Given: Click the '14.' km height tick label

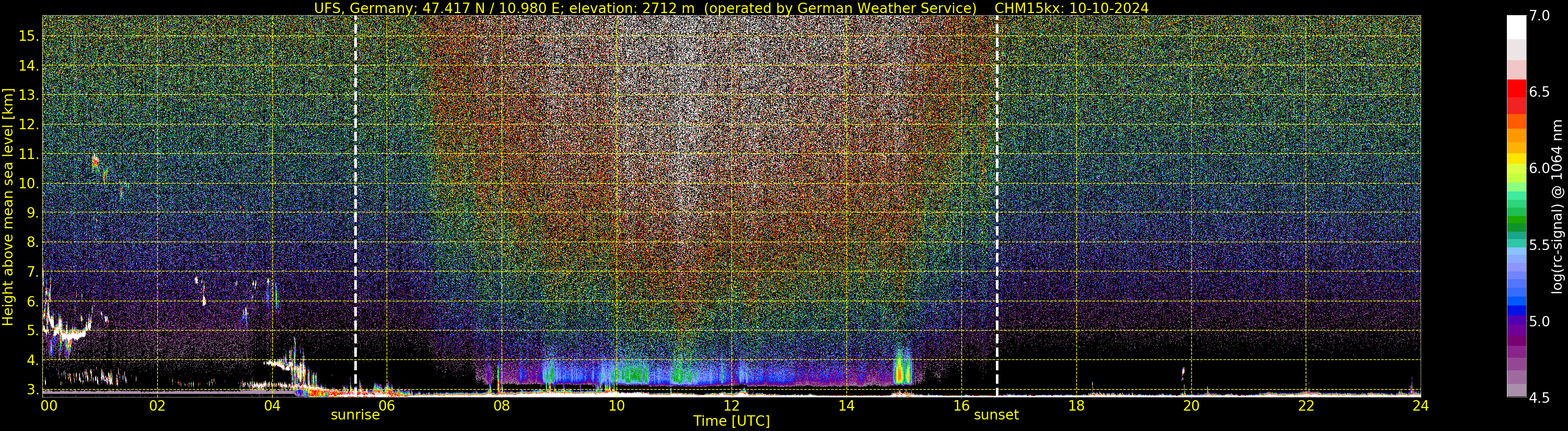Looking at the screenshot, I should 28,66.
